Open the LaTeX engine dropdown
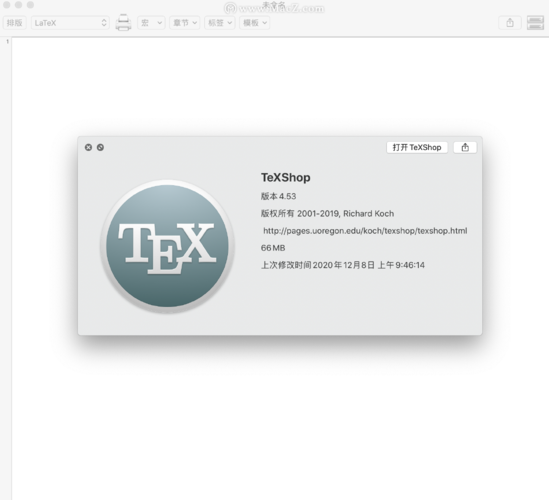This screenshot has width=549, height=500. pos(70,23)
